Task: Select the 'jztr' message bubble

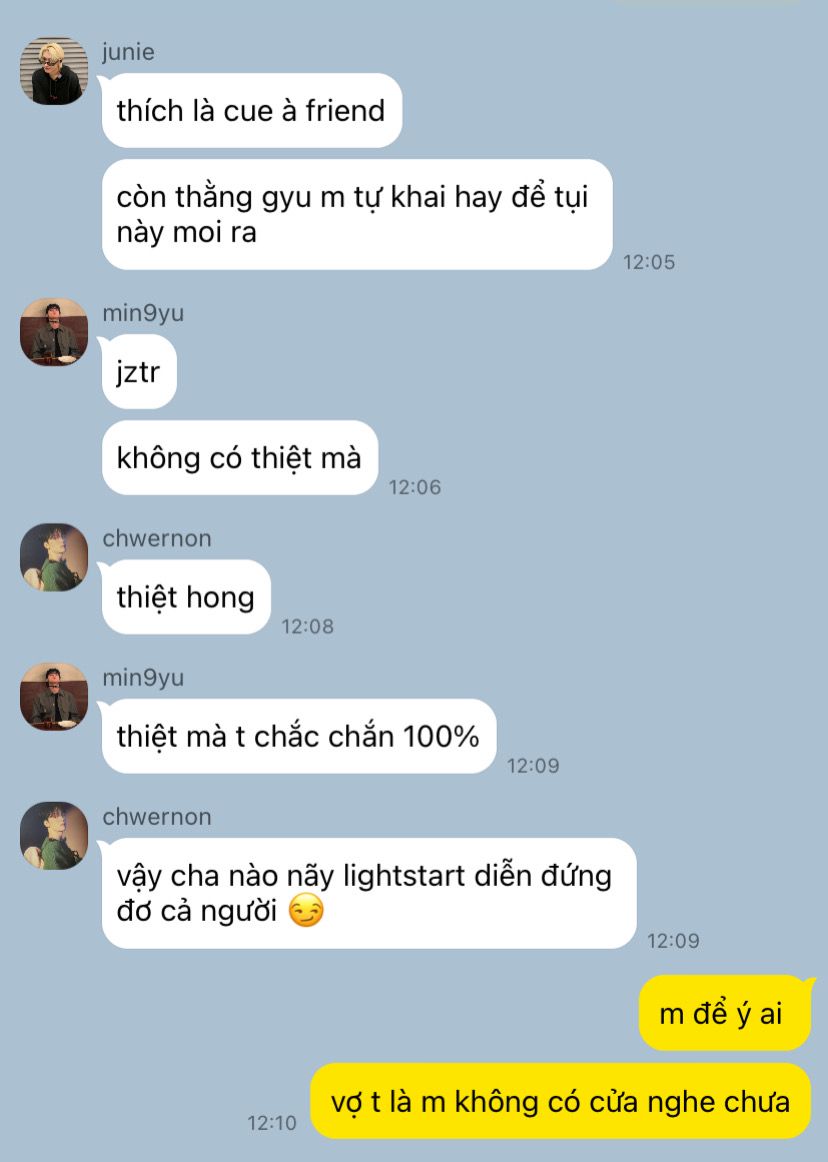Action: [139, 371]
